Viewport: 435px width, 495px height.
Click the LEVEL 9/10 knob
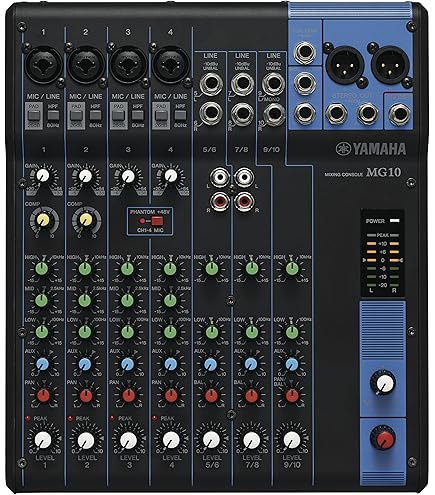pos(292,440)
